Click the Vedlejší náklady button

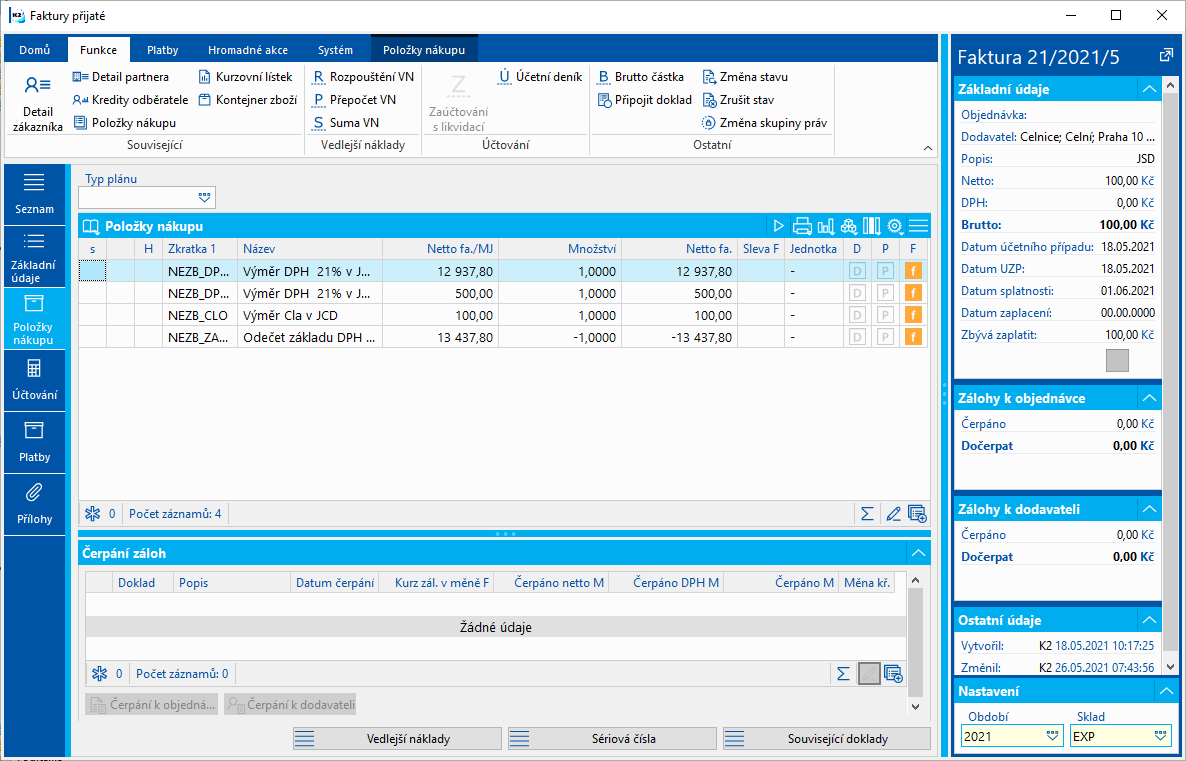point(397,739)
